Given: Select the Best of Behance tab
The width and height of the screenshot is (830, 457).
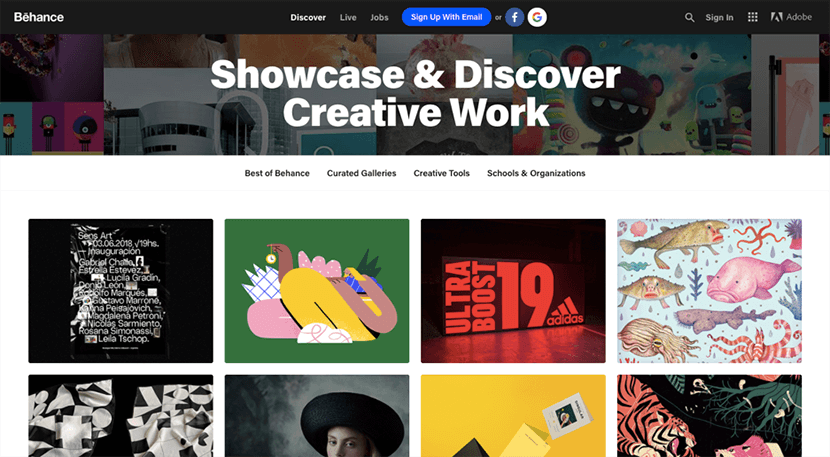Looking at the screenshot, I should tap(277, 173).
